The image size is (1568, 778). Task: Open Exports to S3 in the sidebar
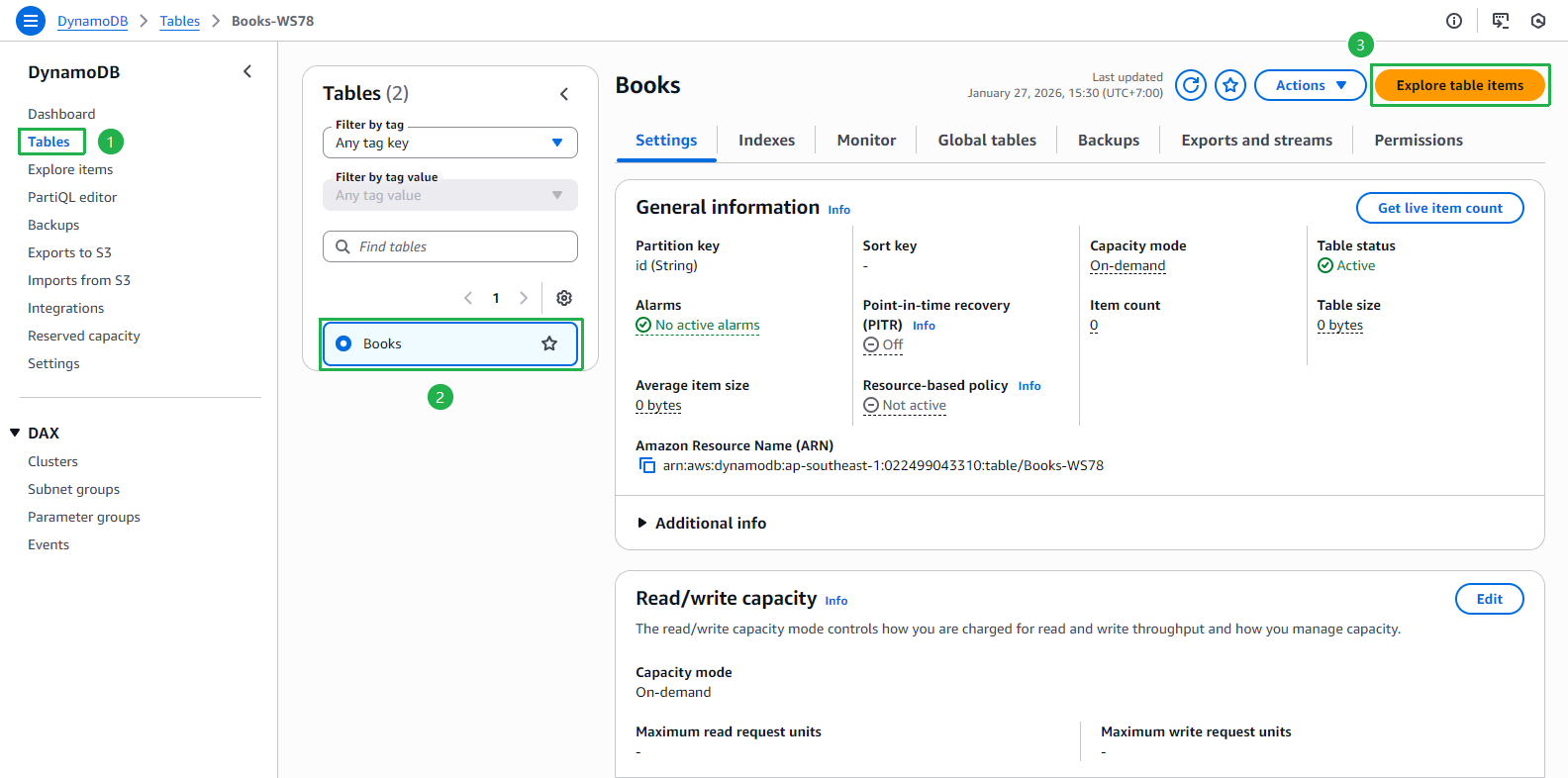pos(69,252)
